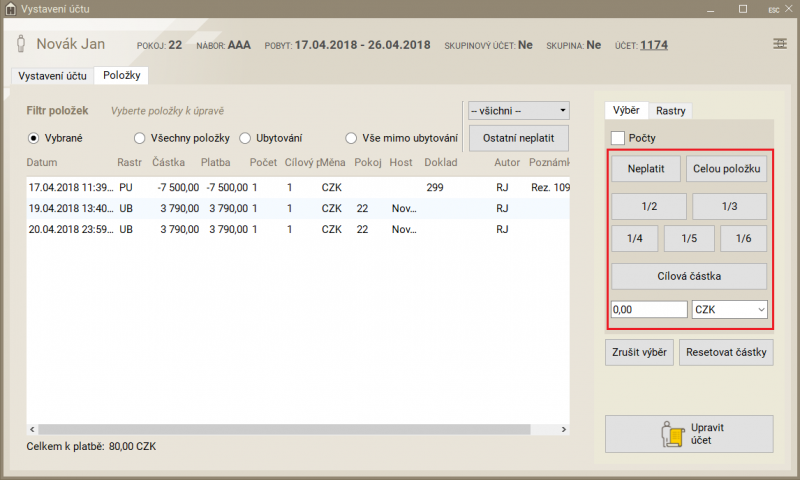Click the hamburger menu icon at top right
Image resolution: width=800 pixels, height=480 pixels.
(779, 44)
